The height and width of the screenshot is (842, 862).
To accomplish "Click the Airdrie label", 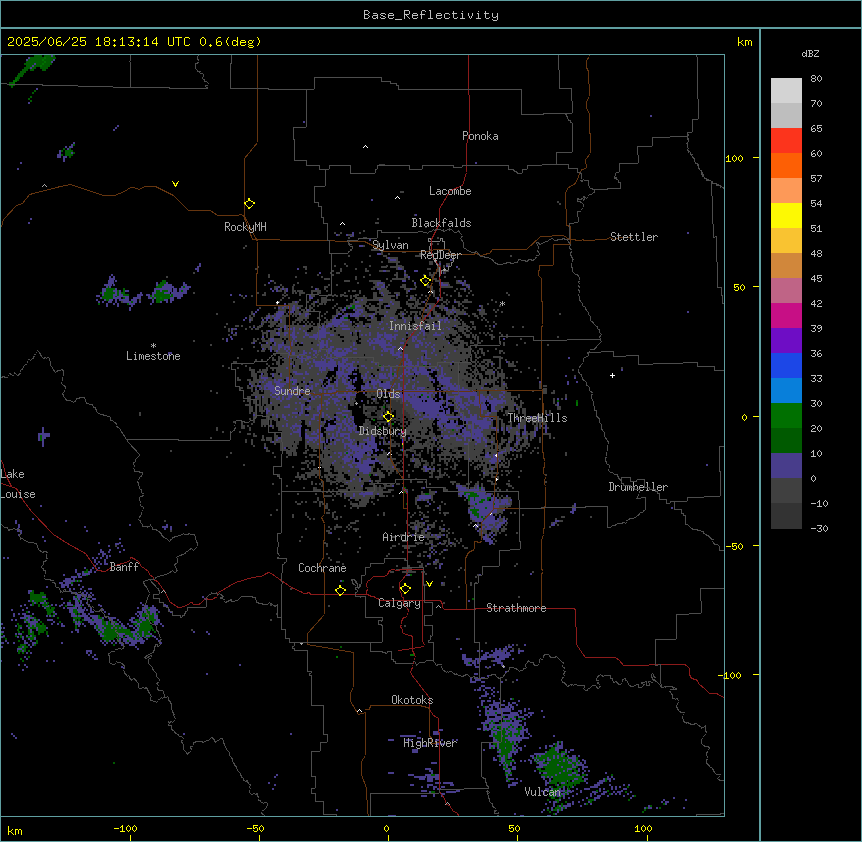I will 403,537.
